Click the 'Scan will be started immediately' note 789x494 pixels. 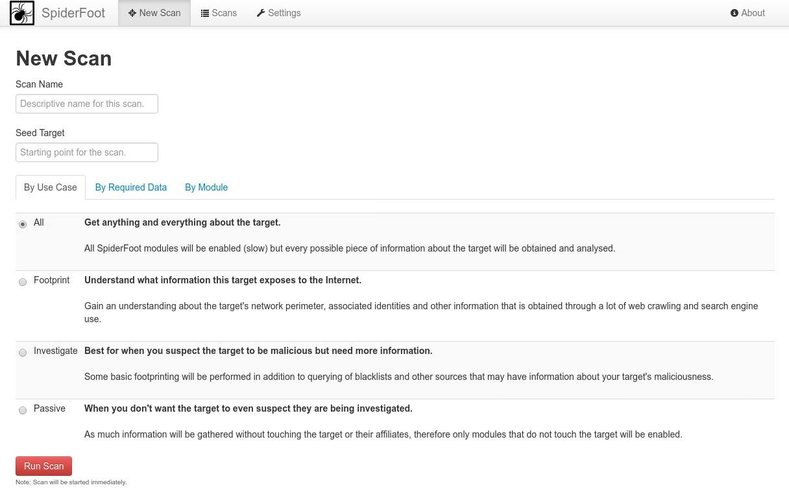tap(71, 482)
